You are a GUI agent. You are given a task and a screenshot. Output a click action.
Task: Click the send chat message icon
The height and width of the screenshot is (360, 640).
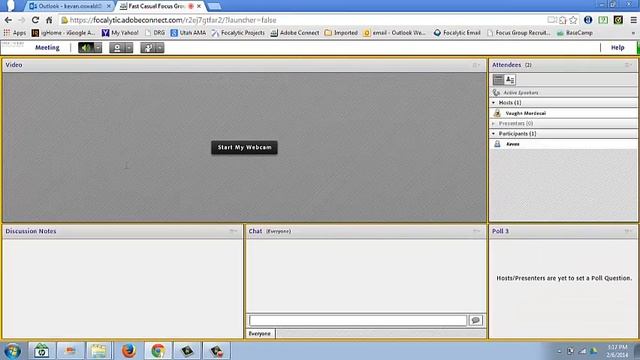click(476, 320)
